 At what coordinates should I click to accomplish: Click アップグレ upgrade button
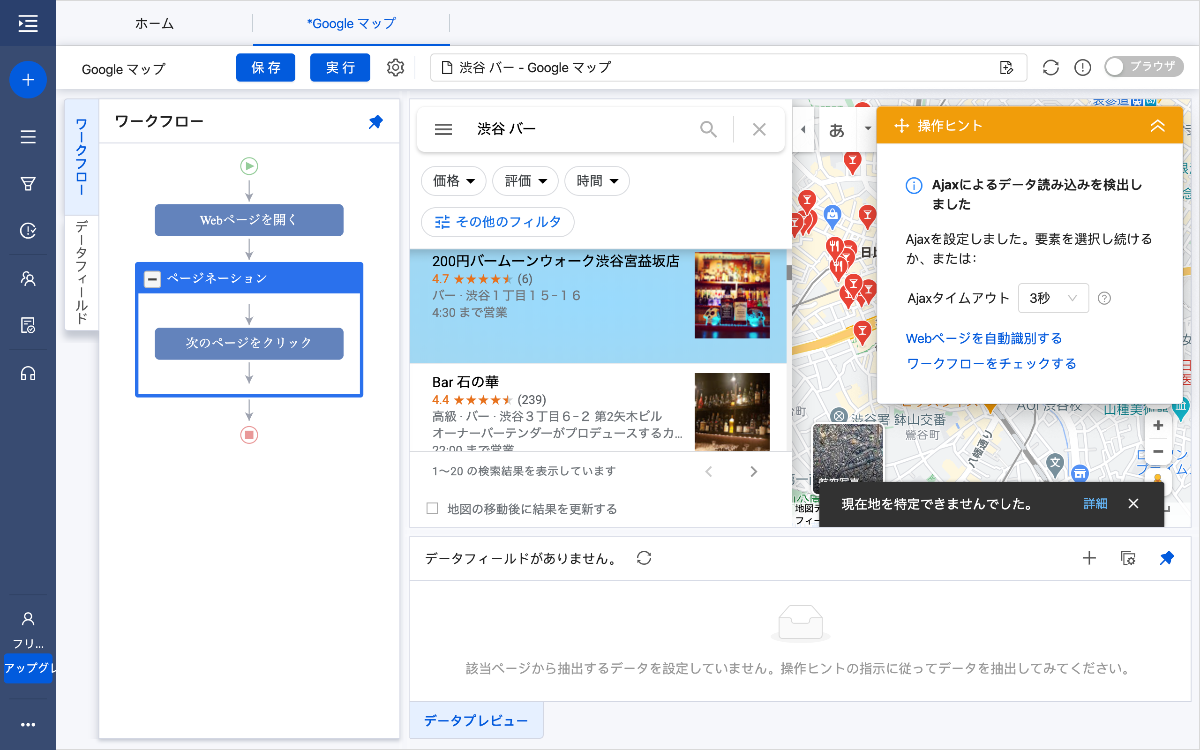click(x=28, y=668)
